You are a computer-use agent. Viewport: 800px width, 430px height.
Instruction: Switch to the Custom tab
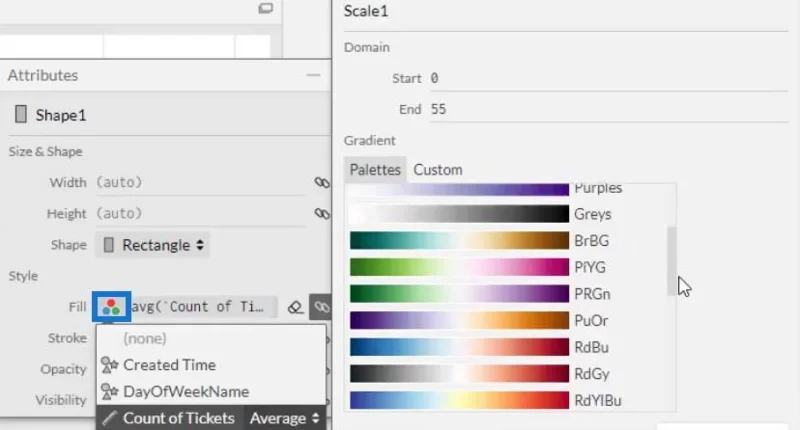tap(438, 170)
